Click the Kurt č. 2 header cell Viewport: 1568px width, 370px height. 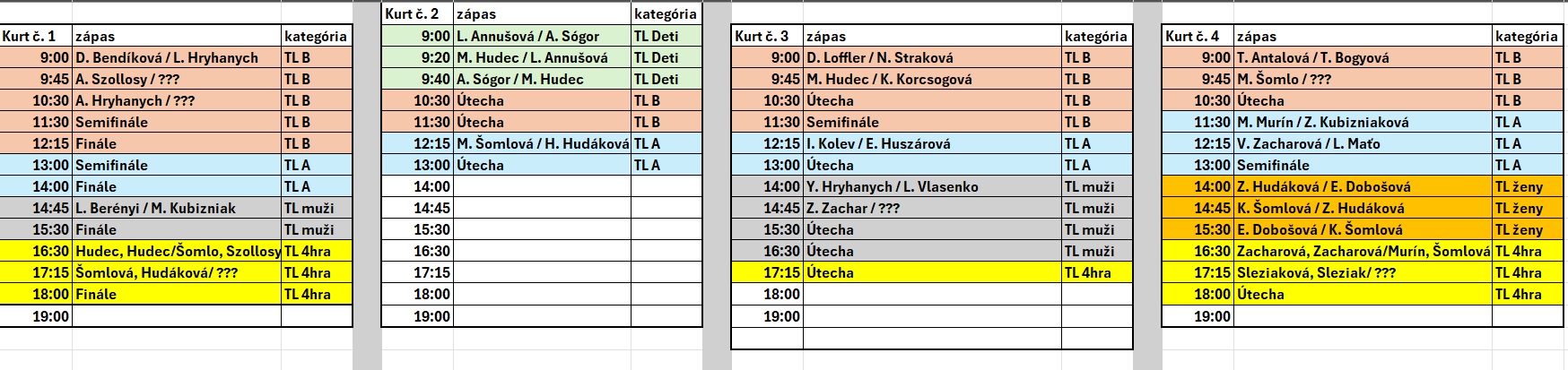[x=417, y=14]
